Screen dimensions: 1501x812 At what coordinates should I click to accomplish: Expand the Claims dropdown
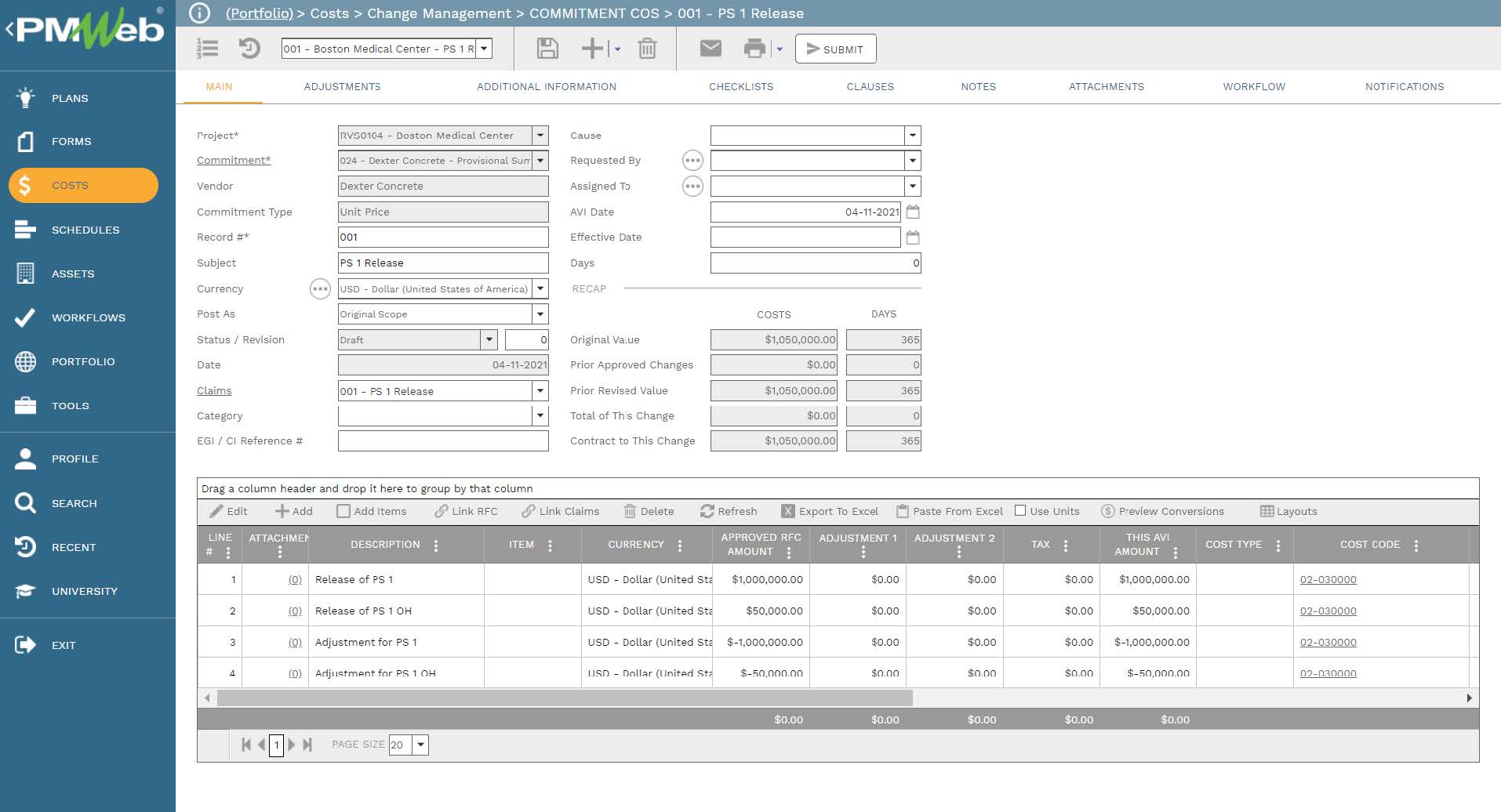pos(540,391)
